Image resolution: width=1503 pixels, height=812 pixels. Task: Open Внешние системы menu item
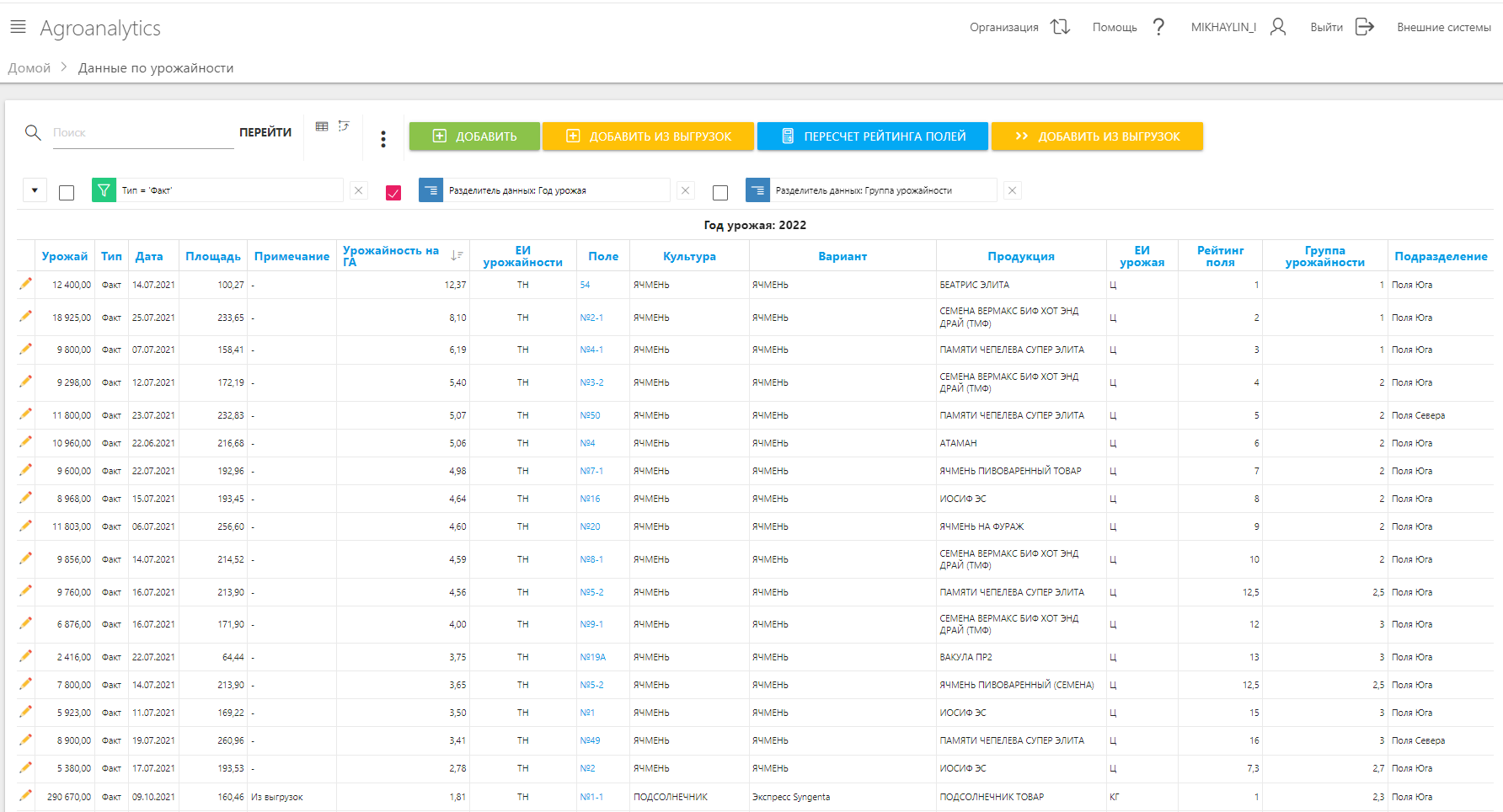coord(1443,28)
